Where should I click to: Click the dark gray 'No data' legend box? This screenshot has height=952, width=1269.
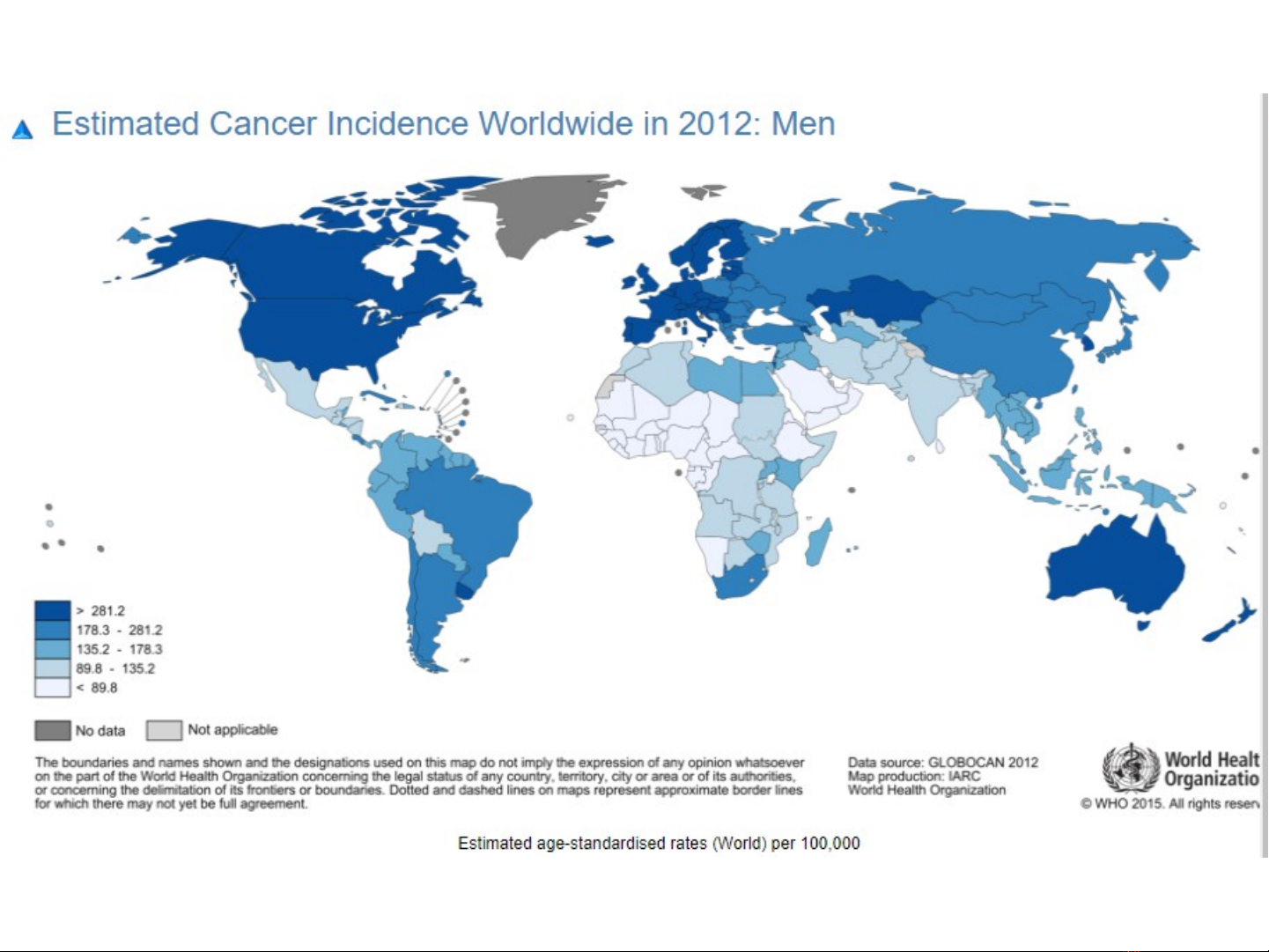(x=53, y=730)
